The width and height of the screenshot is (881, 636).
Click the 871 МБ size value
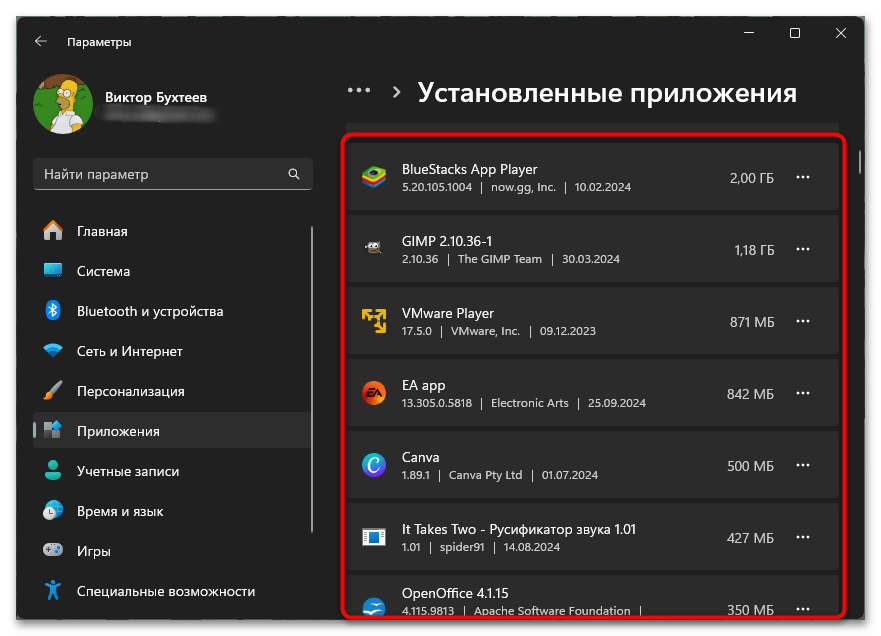(x=752, y=322)
